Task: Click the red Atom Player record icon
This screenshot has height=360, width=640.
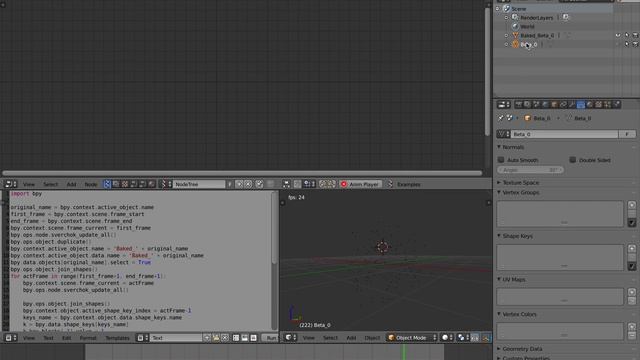Action: pos(344,184)
